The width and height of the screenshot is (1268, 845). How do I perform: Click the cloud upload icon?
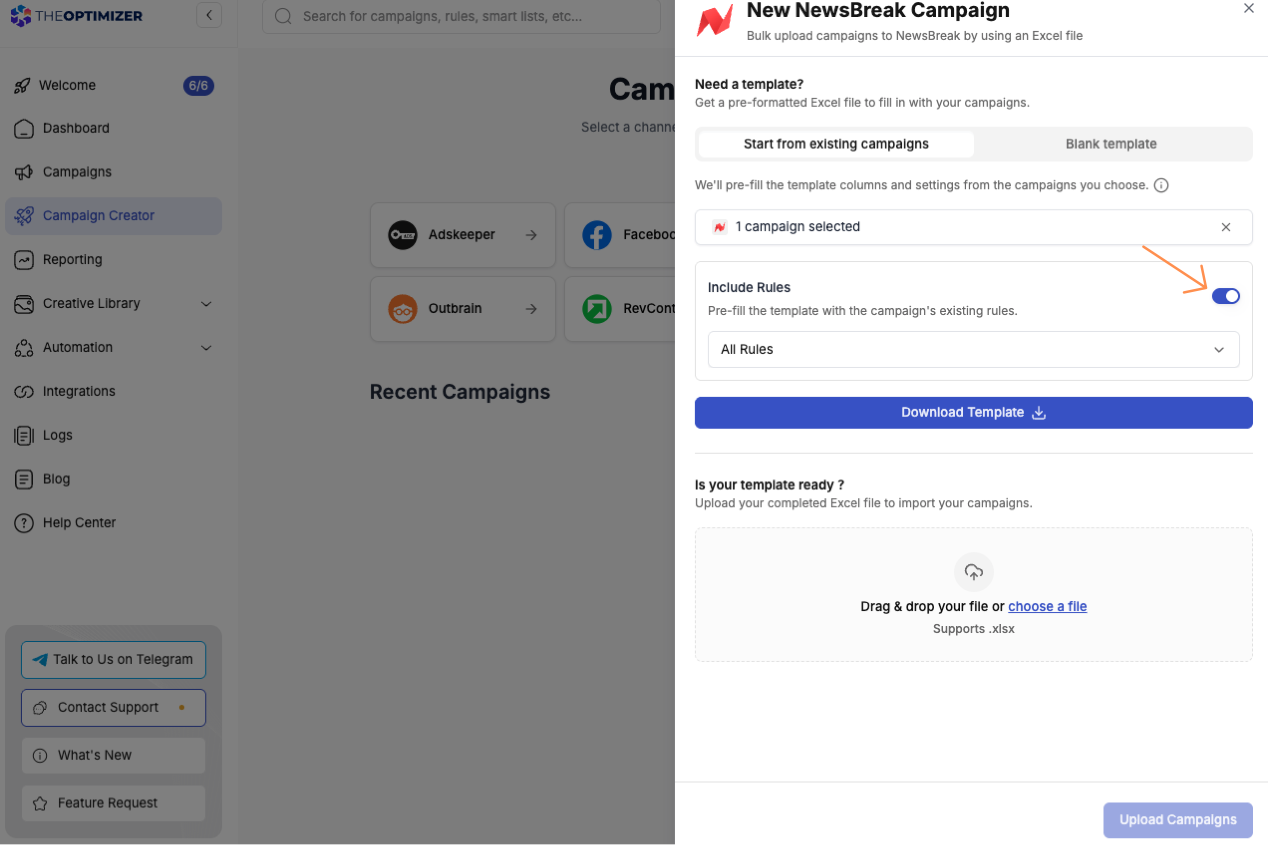(974, 572)
